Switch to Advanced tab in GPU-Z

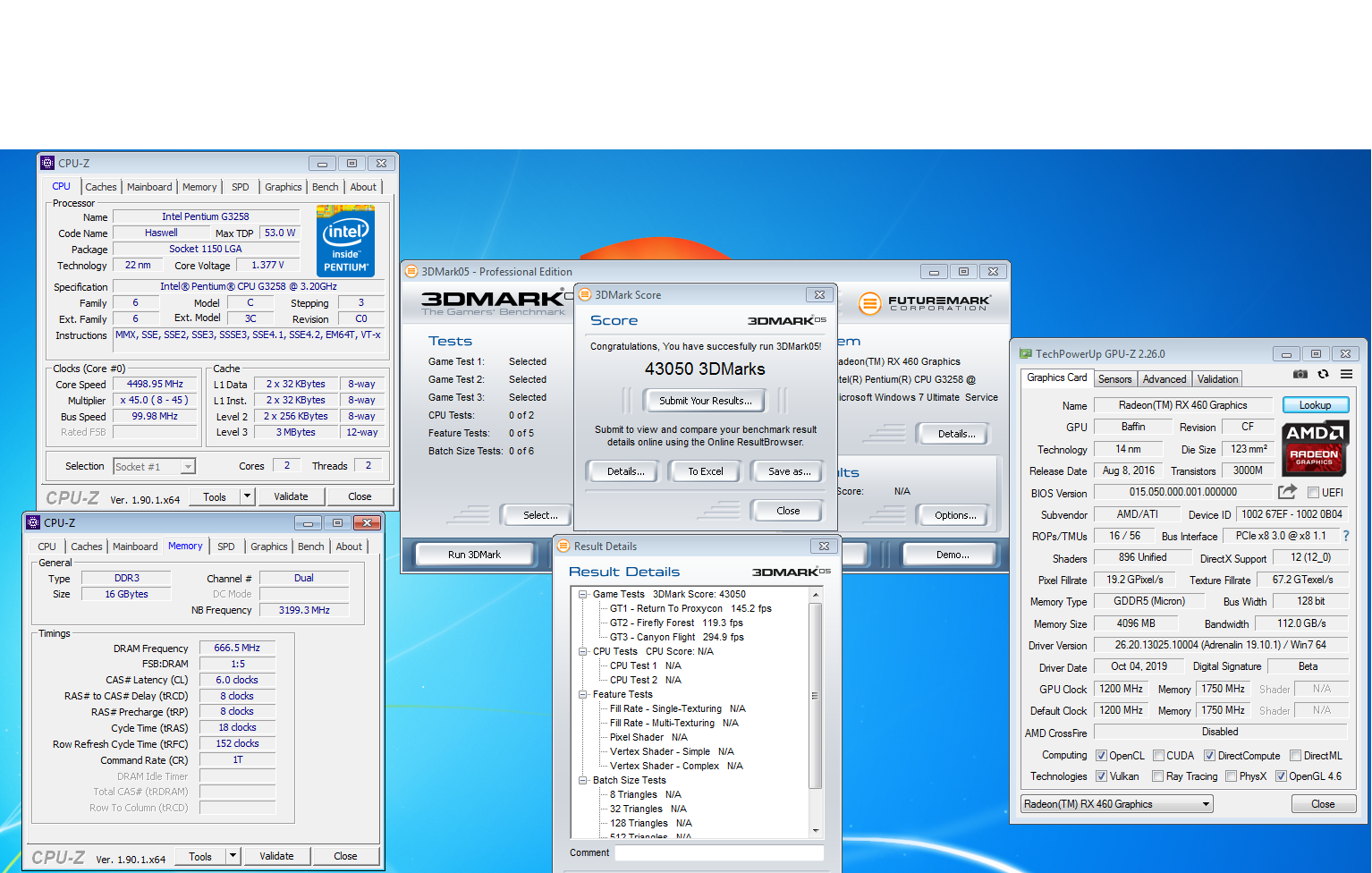(x=1165, y=379)
